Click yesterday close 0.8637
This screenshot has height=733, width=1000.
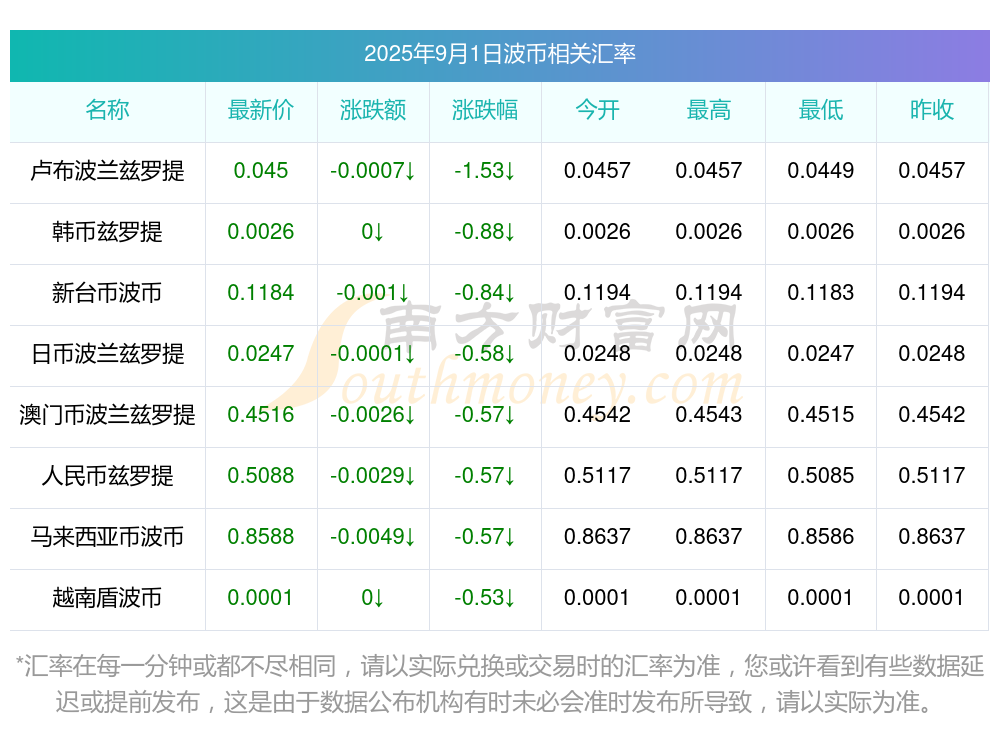click(x=932, y=537)
